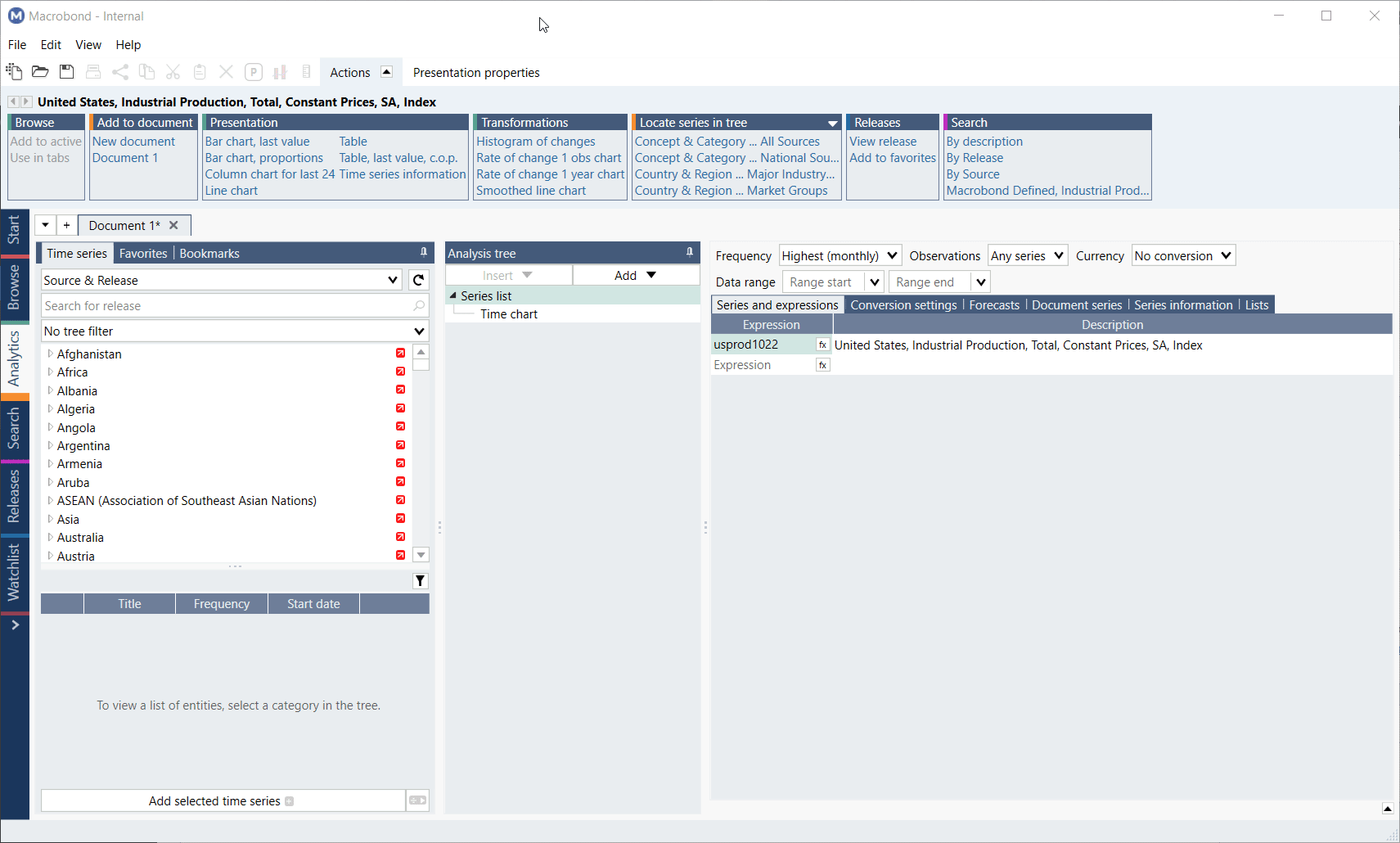
Task: Open the Watchlist sidebar tab
Action: pos(14,573)
